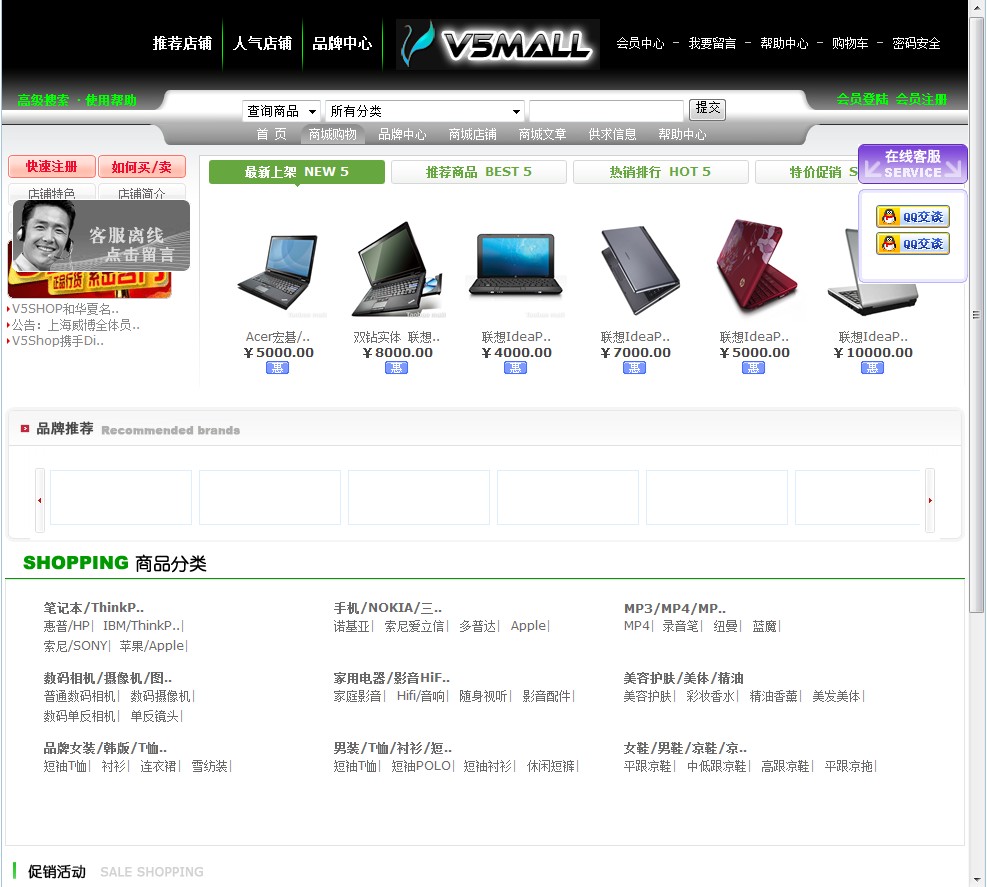The height and width of the screenshot is (887, 987).
Task: Click 人气店铺 in the top header
Action: [x=262, y=43]
